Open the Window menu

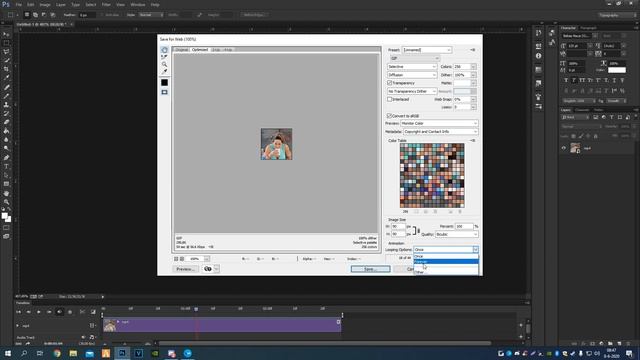coord(138,4)
